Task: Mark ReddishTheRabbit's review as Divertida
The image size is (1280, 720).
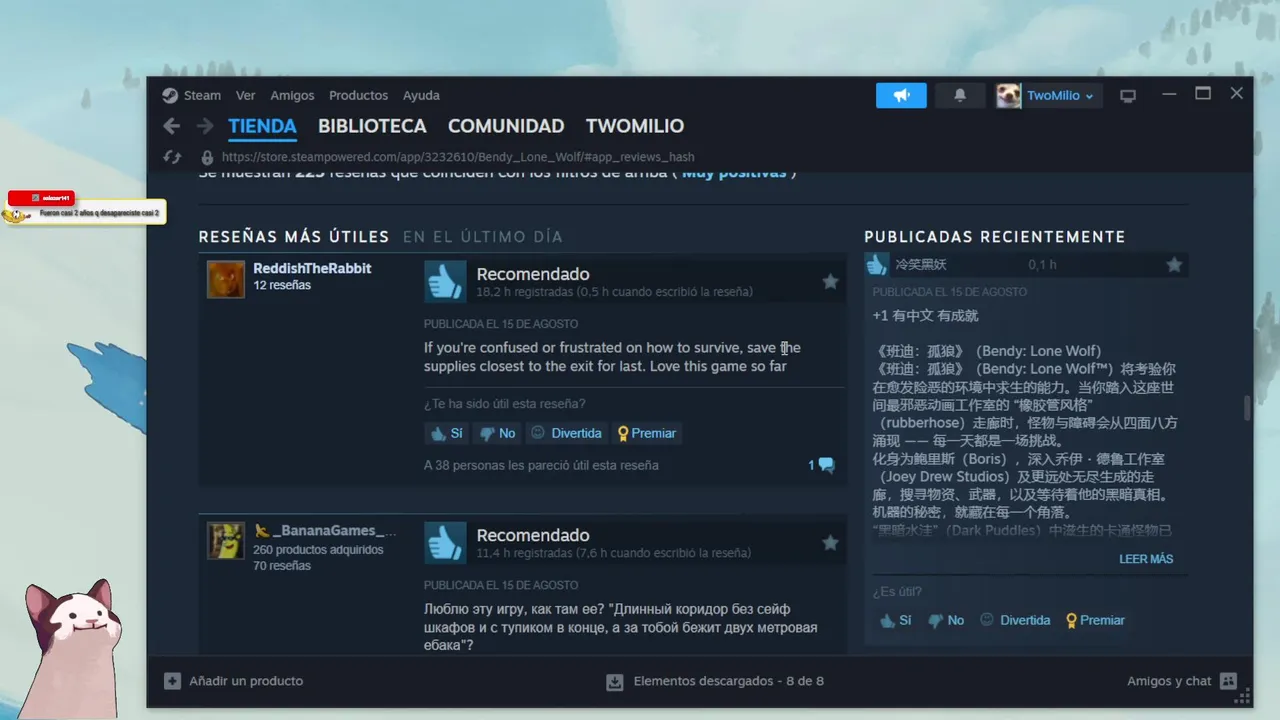Action: coord(566,433)
